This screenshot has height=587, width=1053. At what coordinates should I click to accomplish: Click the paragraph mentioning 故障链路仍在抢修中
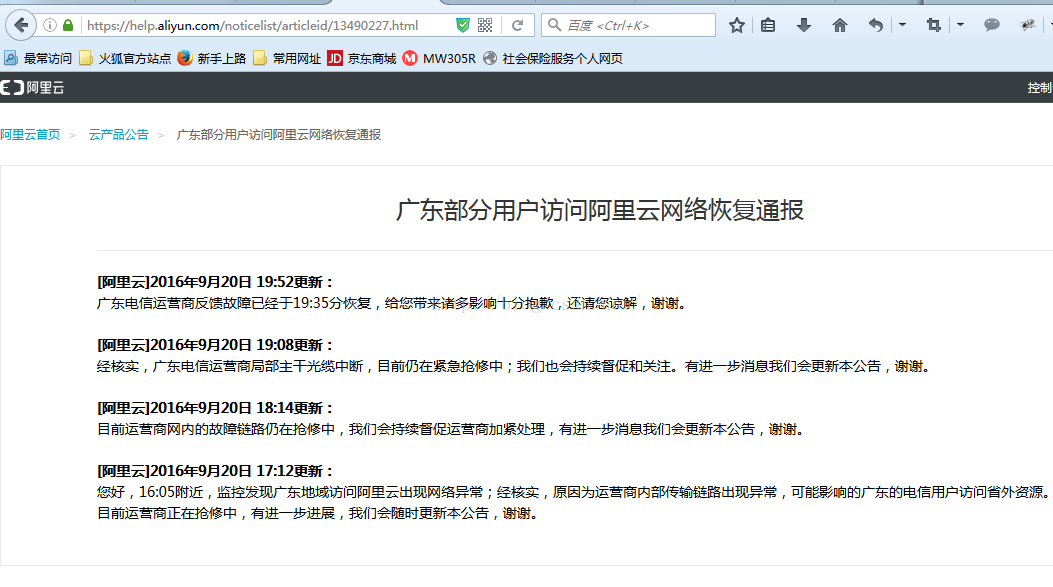452,430
